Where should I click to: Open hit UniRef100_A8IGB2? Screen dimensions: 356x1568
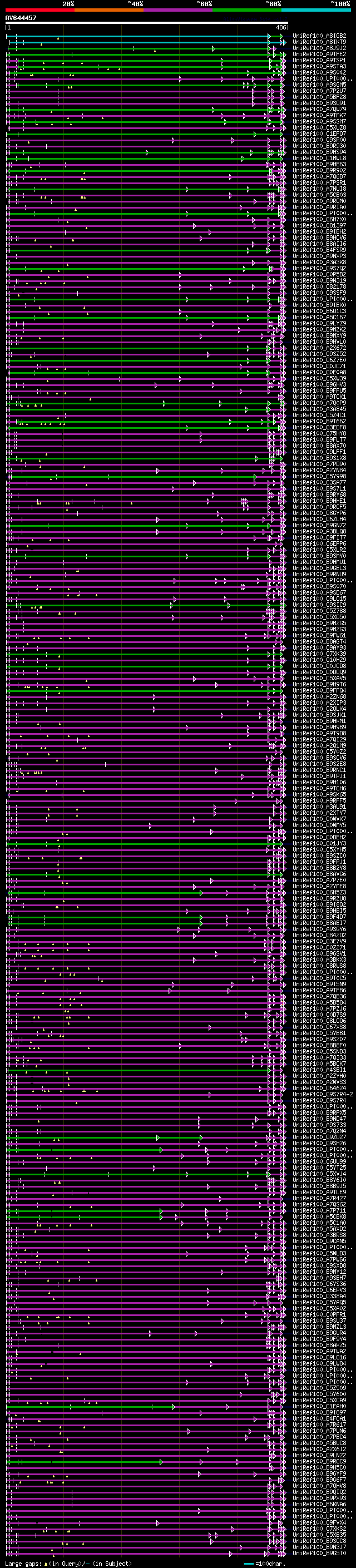click(319, 36)
